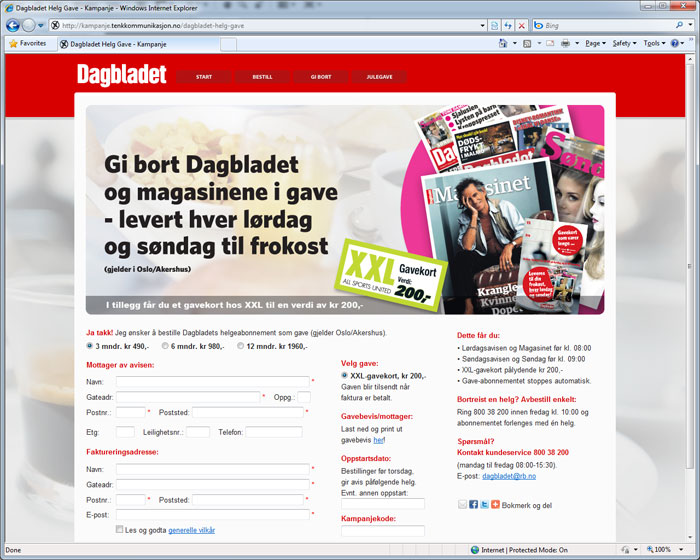Click the Twitter share icon
Image resolution: width=700 pixels, height=560 pixels.
(484, 504)
